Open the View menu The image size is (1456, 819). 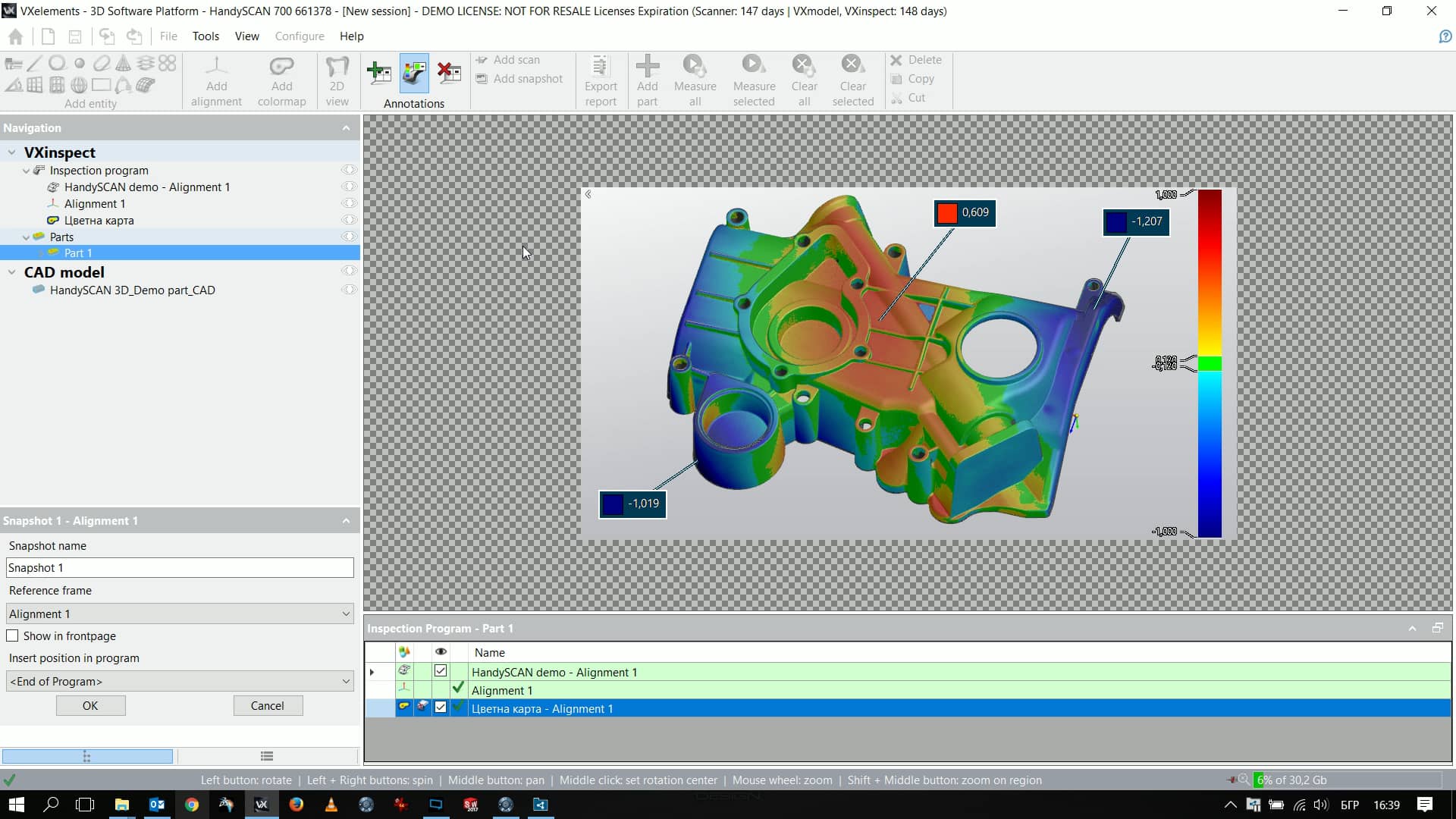coord(246,36)
